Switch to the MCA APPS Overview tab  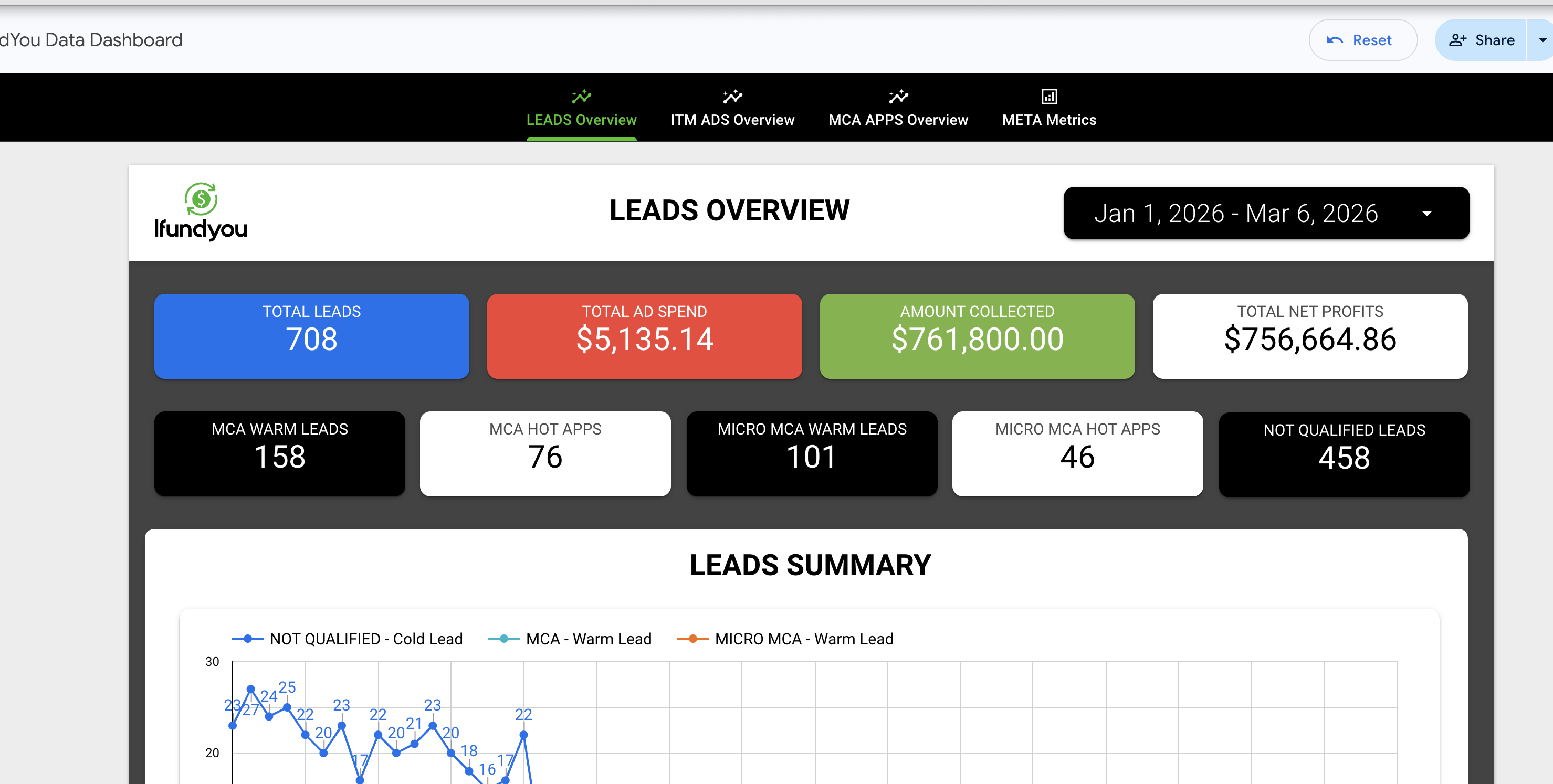[x=898, y=109]
